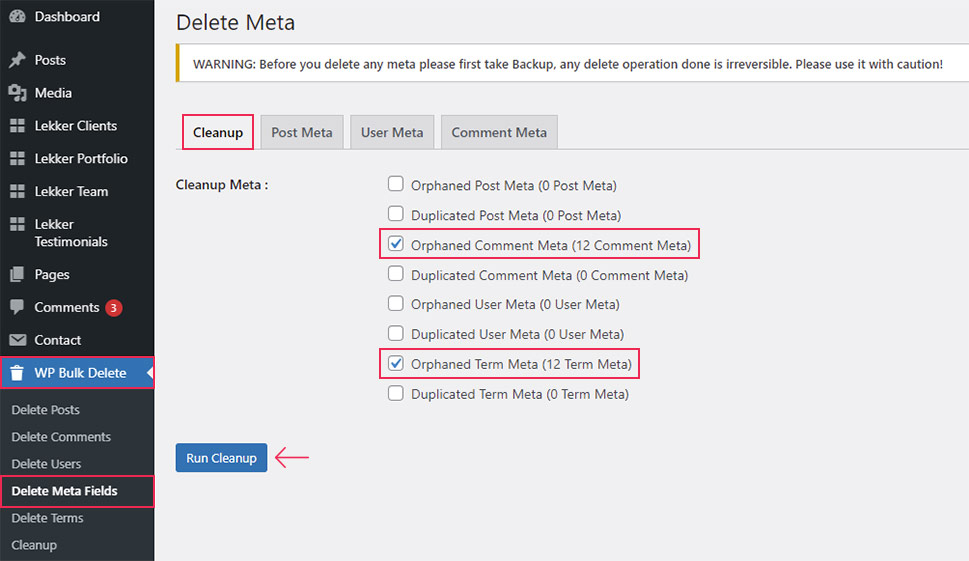This screenshot has width=969, height=561.
Task: Click the Duplicated Comment Meta label text
Action: tap(549, 276)
